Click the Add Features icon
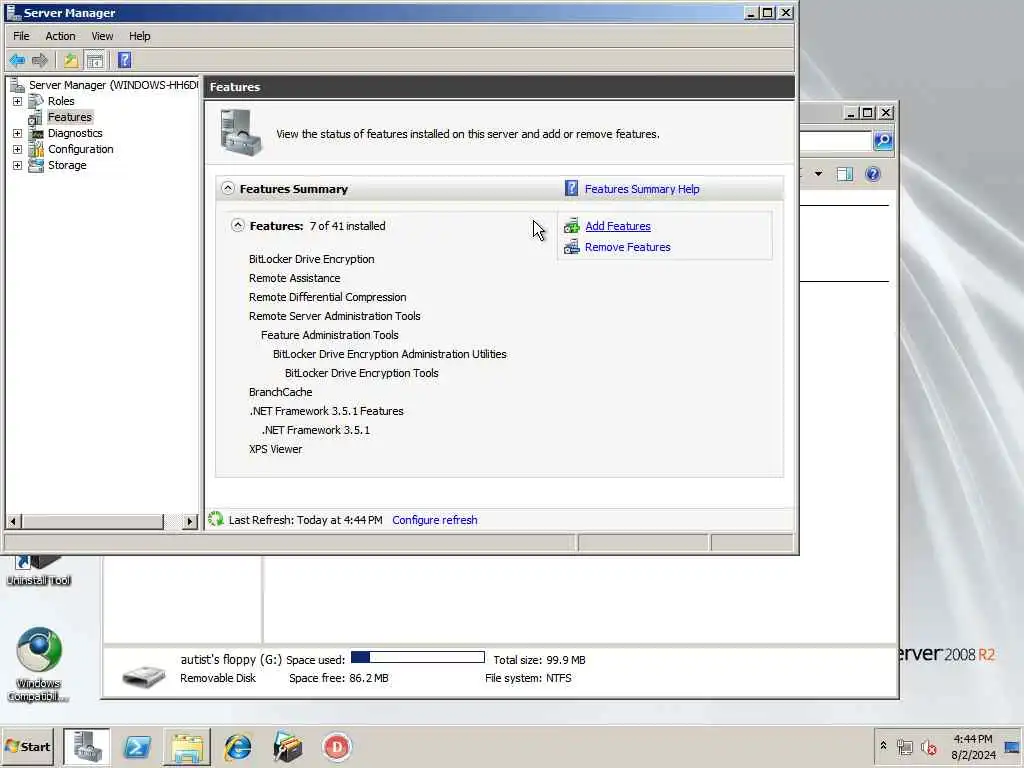 pos(571,226)
